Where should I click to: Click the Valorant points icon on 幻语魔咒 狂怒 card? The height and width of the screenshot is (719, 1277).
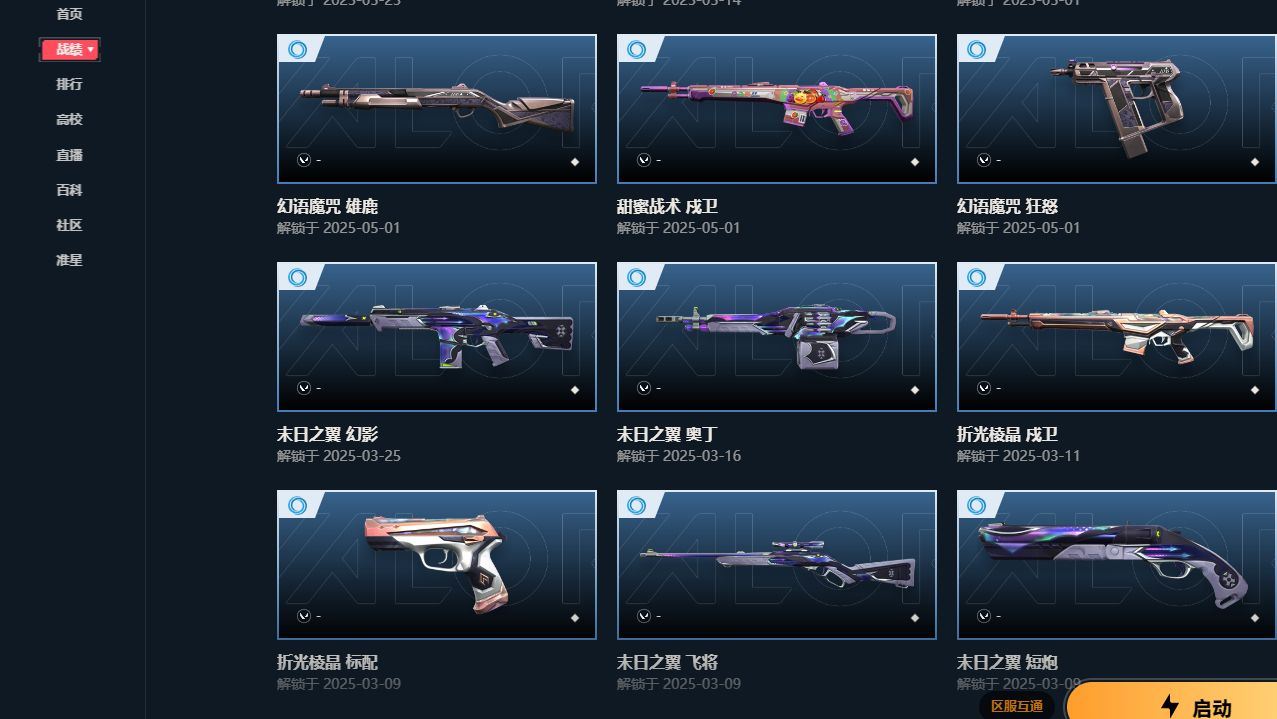984,160
